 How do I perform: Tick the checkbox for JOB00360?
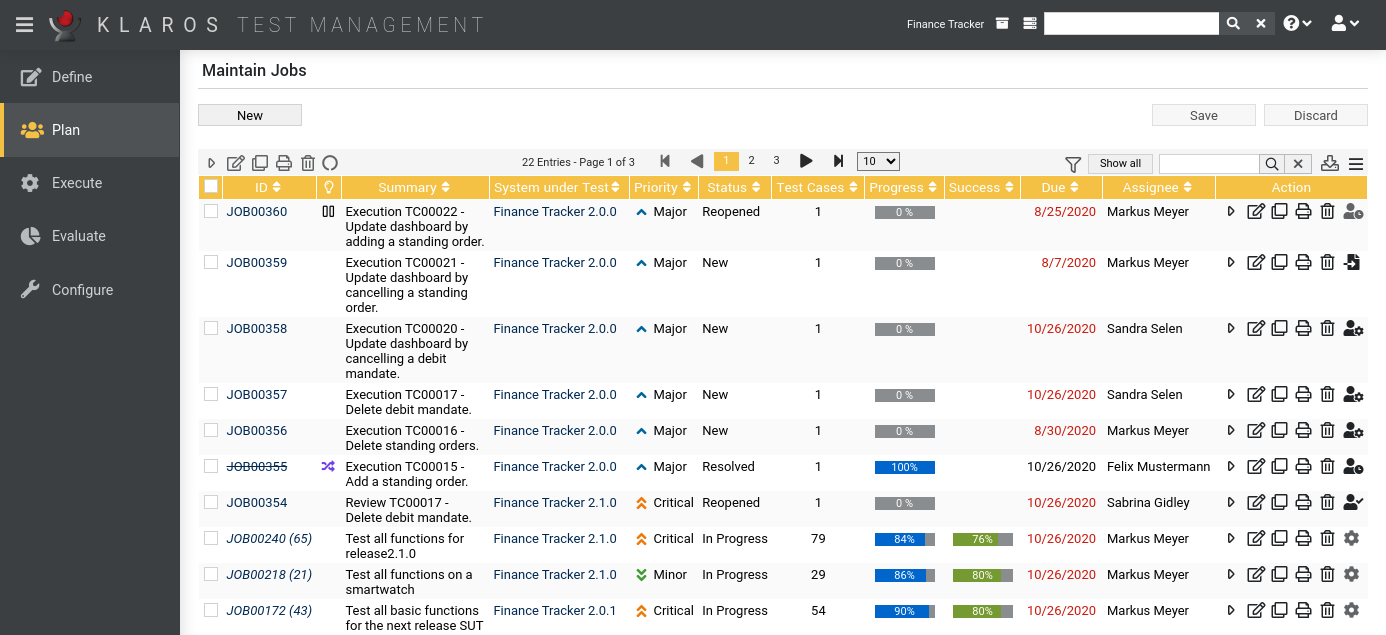(211, 212)
